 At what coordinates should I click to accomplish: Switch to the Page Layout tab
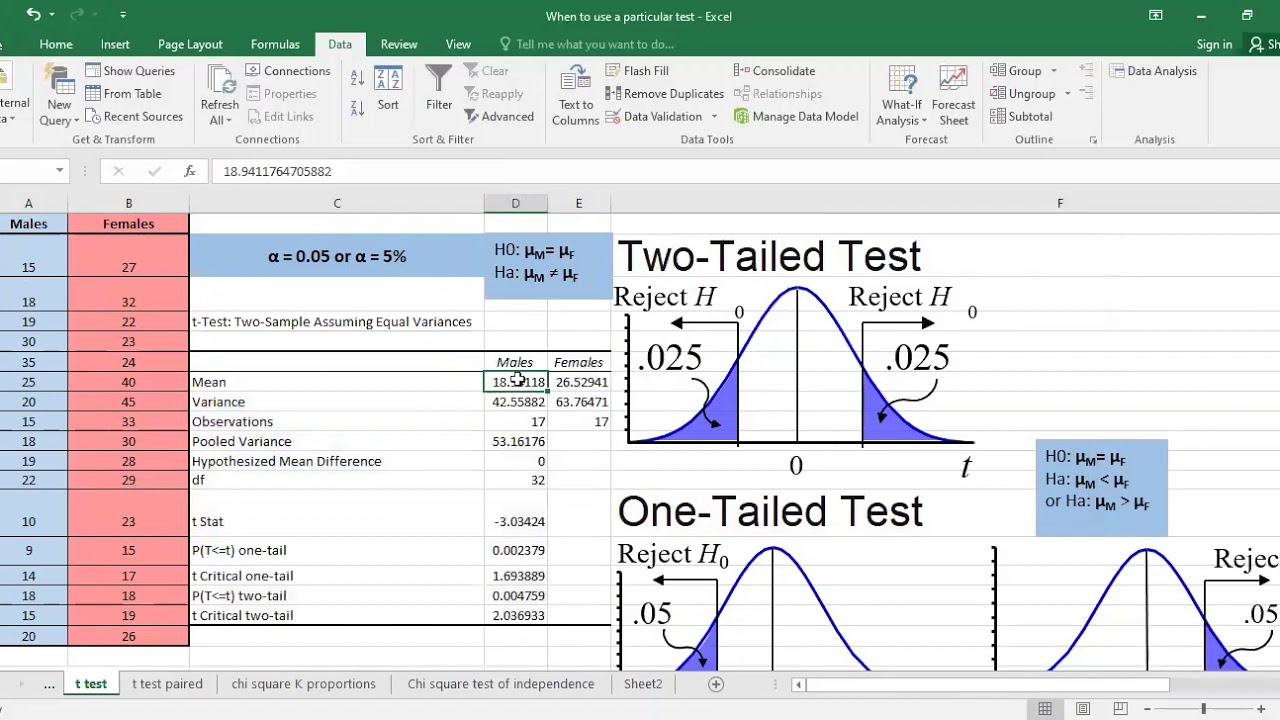tap(190, 44)
